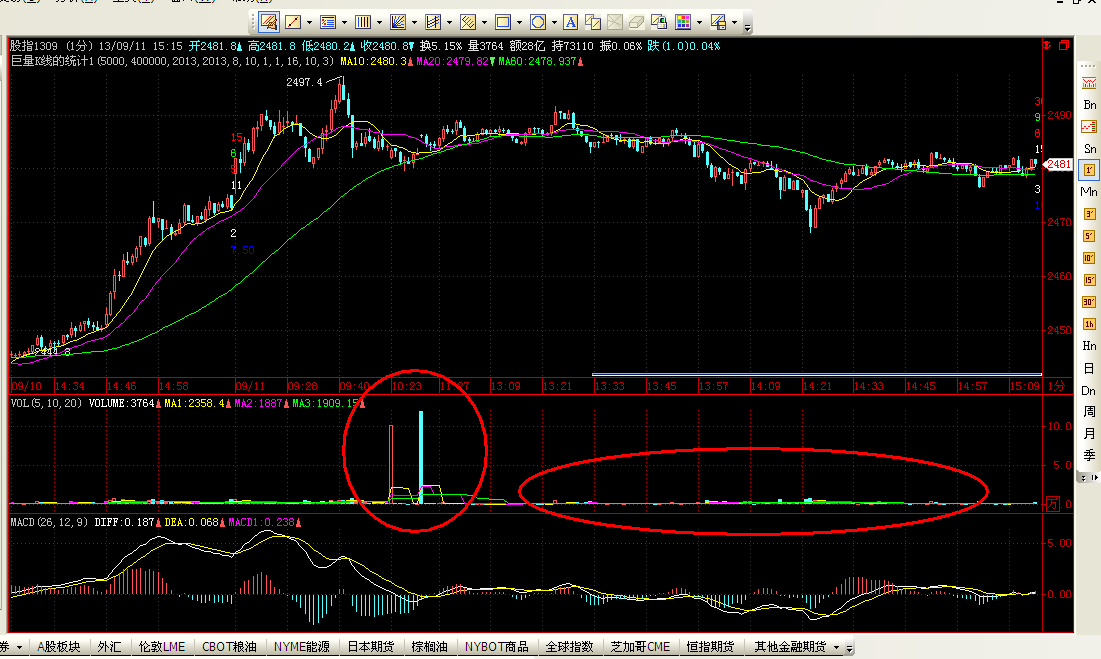Switch to weekly 周 period

1089,411
